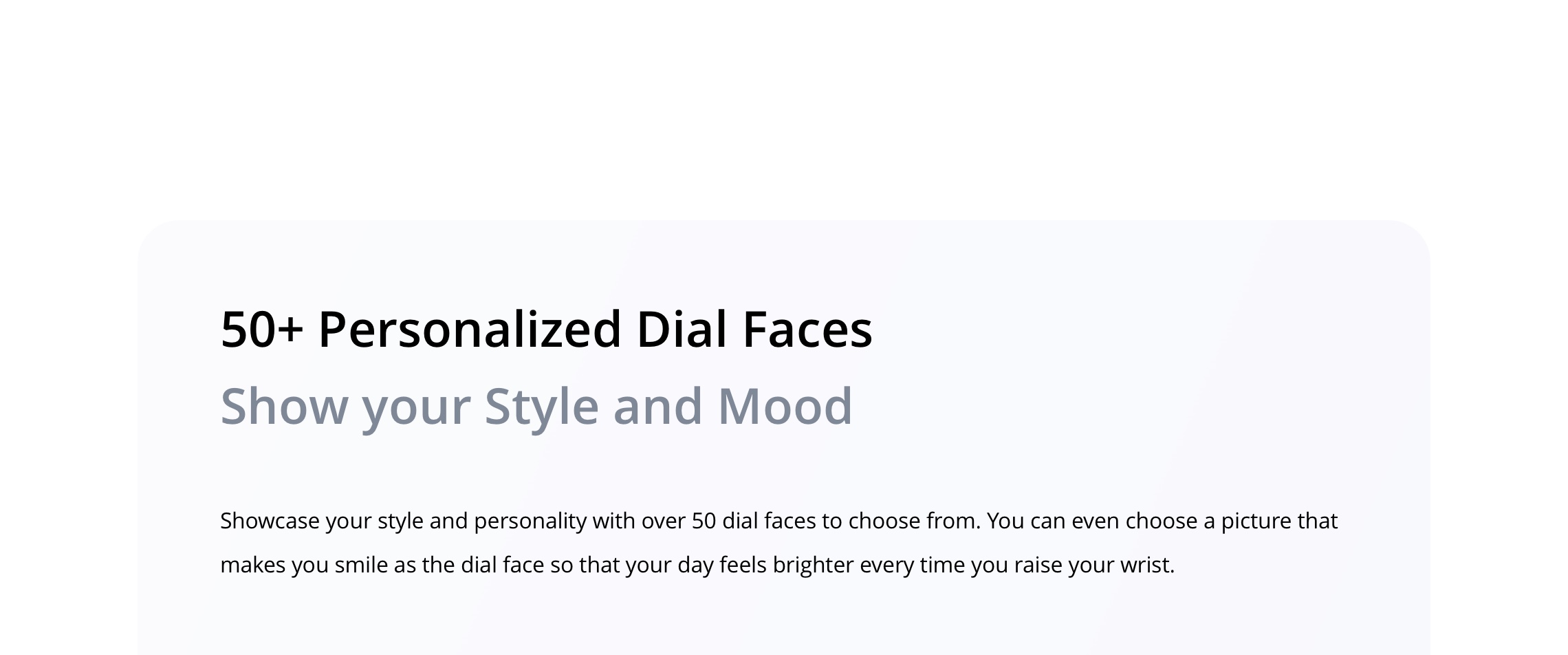
Task: Click the word 'brighter' in the paragraph
Action: coord(813,565)
